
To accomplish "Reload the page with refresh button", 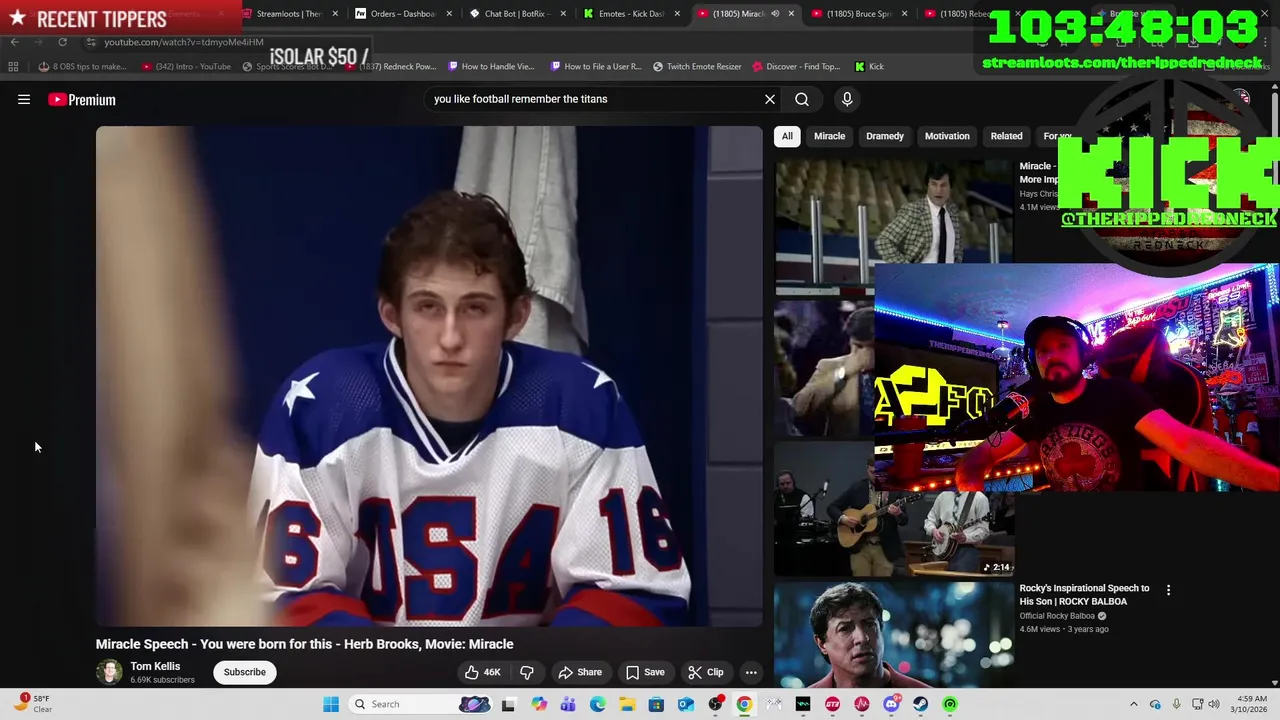I will pos(62,42).
